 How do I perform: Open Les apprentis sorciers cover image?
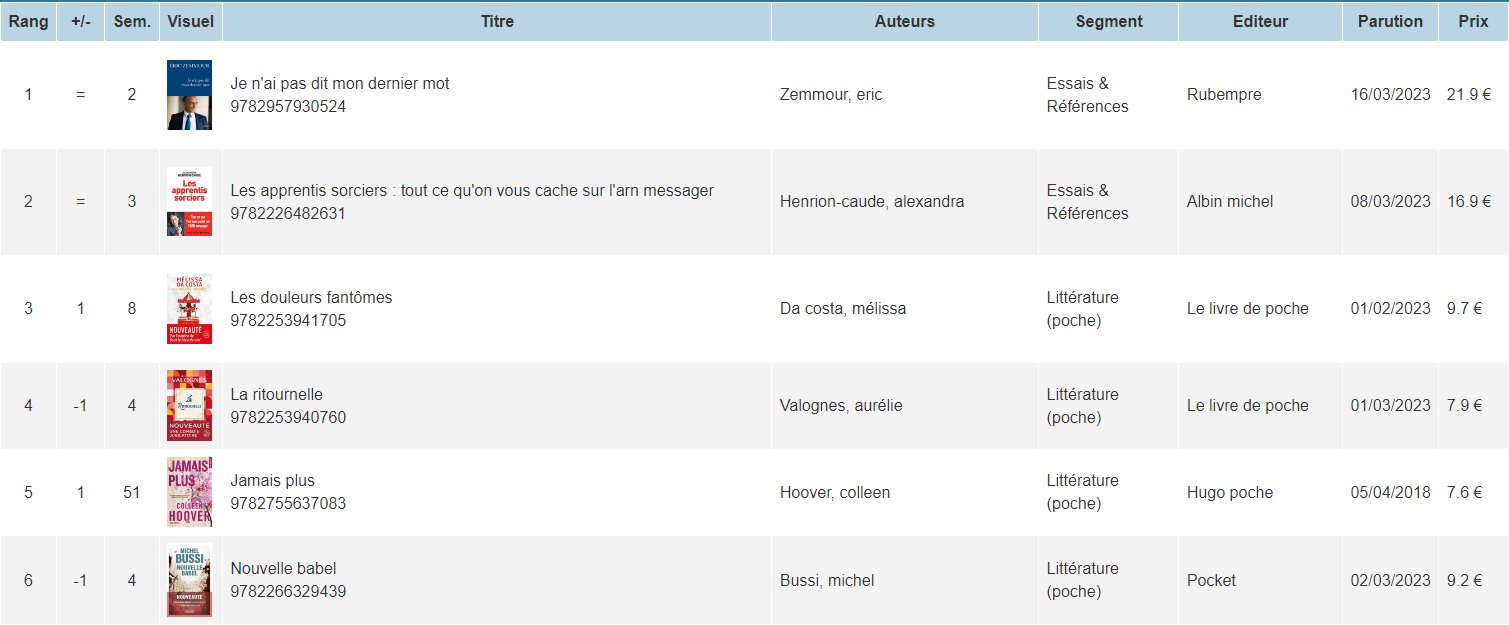coord(189,201)
